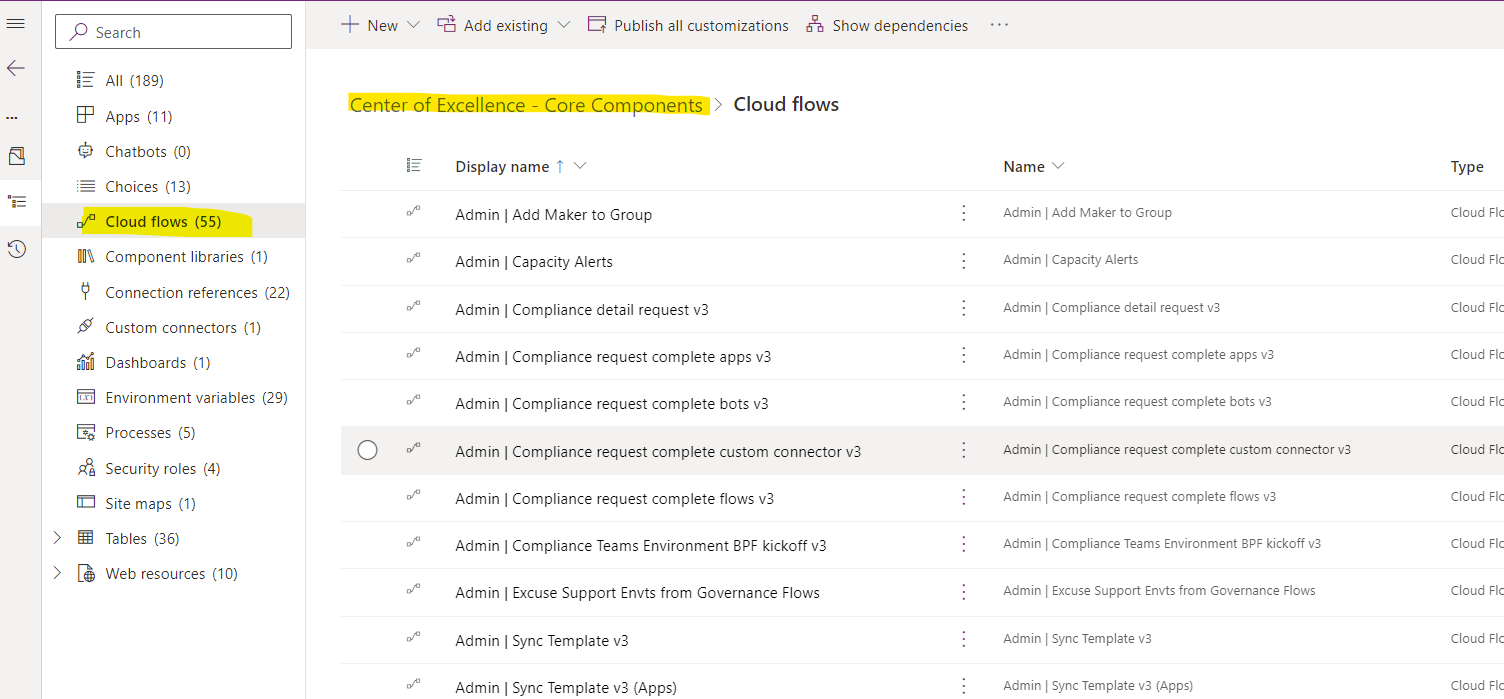
Task: Open row options for Admin | Capacity Alerts flow
Action: pos(963,260)
